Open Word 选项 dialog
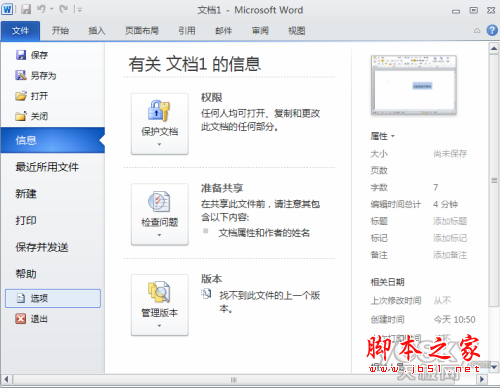This screenshot has width=500, height=388. pyautogui.click(x=53, y=298)
